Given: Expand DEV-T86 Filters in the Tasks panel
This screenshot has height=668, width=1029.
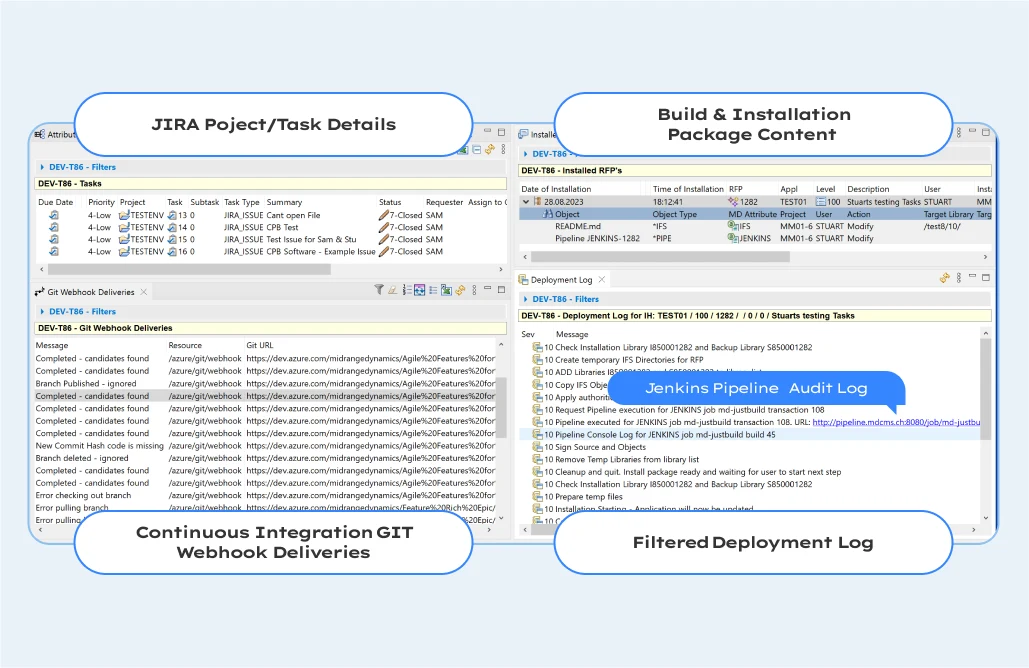Looking at the screenshot, I should (42, 168).
